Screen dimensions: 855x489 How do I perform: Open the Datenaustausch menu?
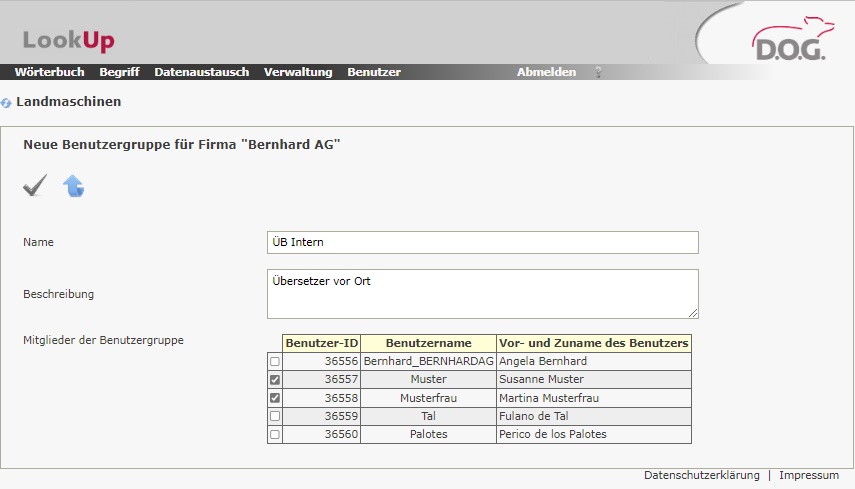(201, 73)
